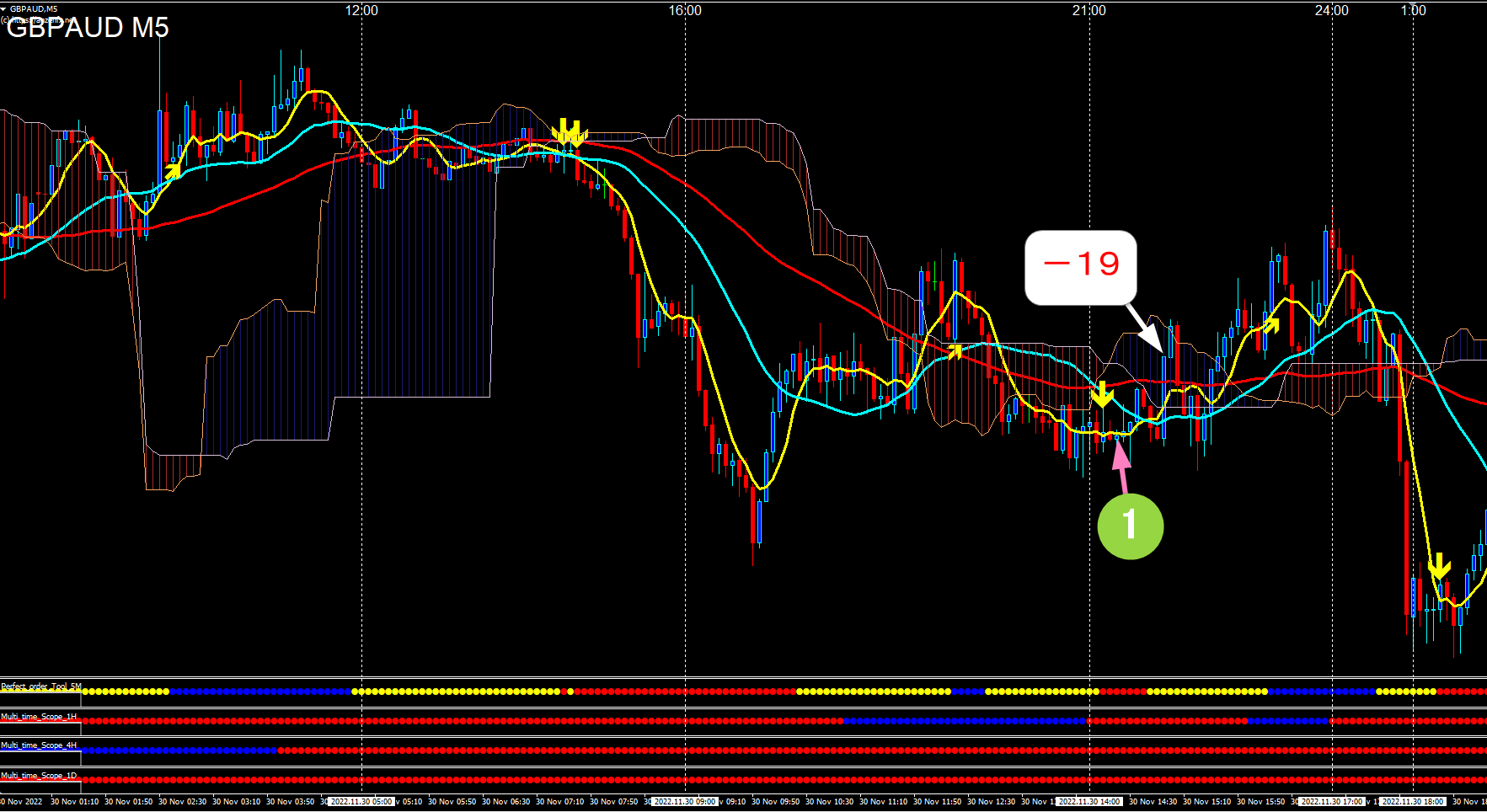Click the 21:00 time label at top
The width and height of the screenshot is (1487, 812).
pyautogui.click(x=1089, y=10)
